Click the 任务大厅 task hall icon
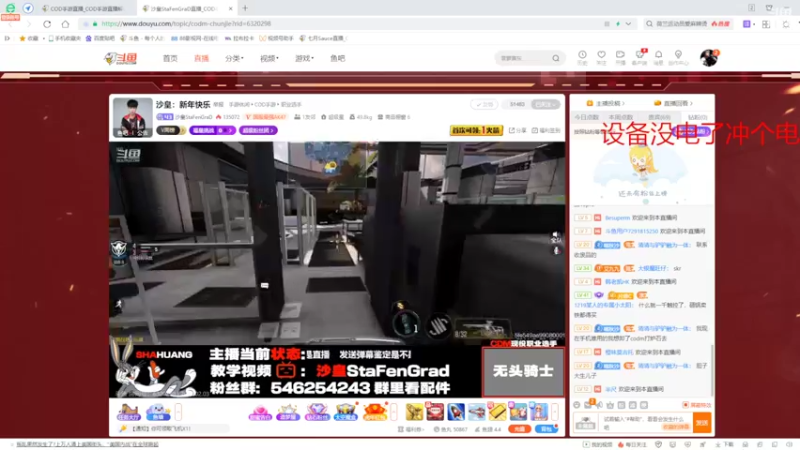Viewport: 800px width, 450px height. click(128, 412)
